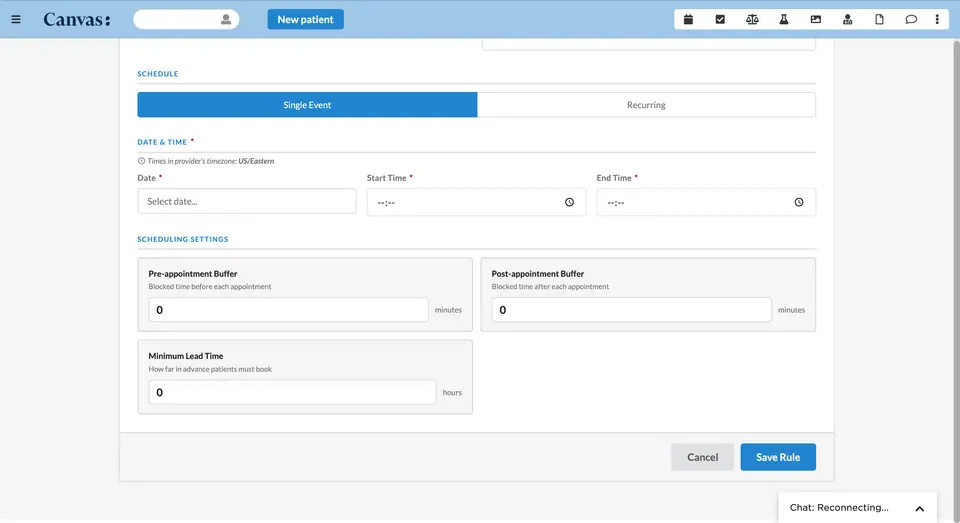This screenshot has height=523, width=960.
Task: Click the 'SCHEDULE' section heading
Action: pyautogui.click(x=157, y=73)
